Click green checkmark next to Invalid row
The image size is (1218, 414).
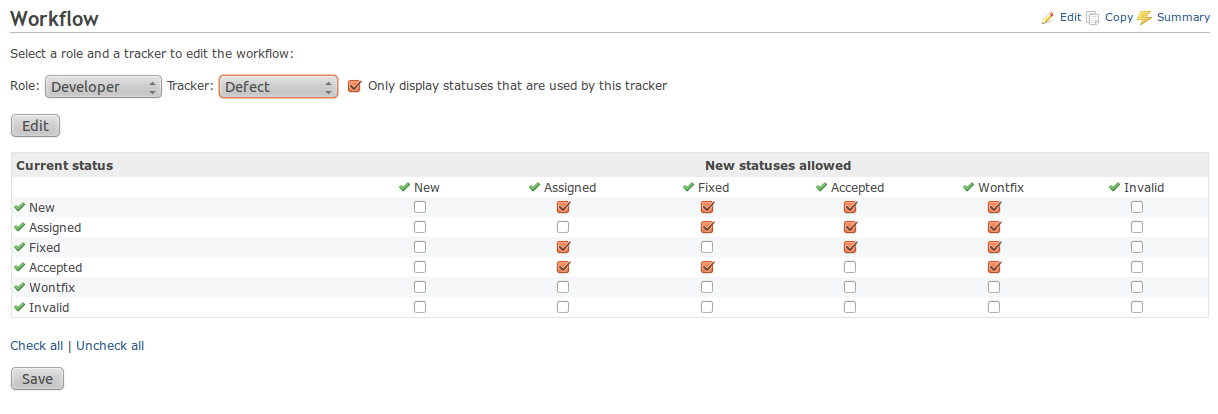coord(20,307)
